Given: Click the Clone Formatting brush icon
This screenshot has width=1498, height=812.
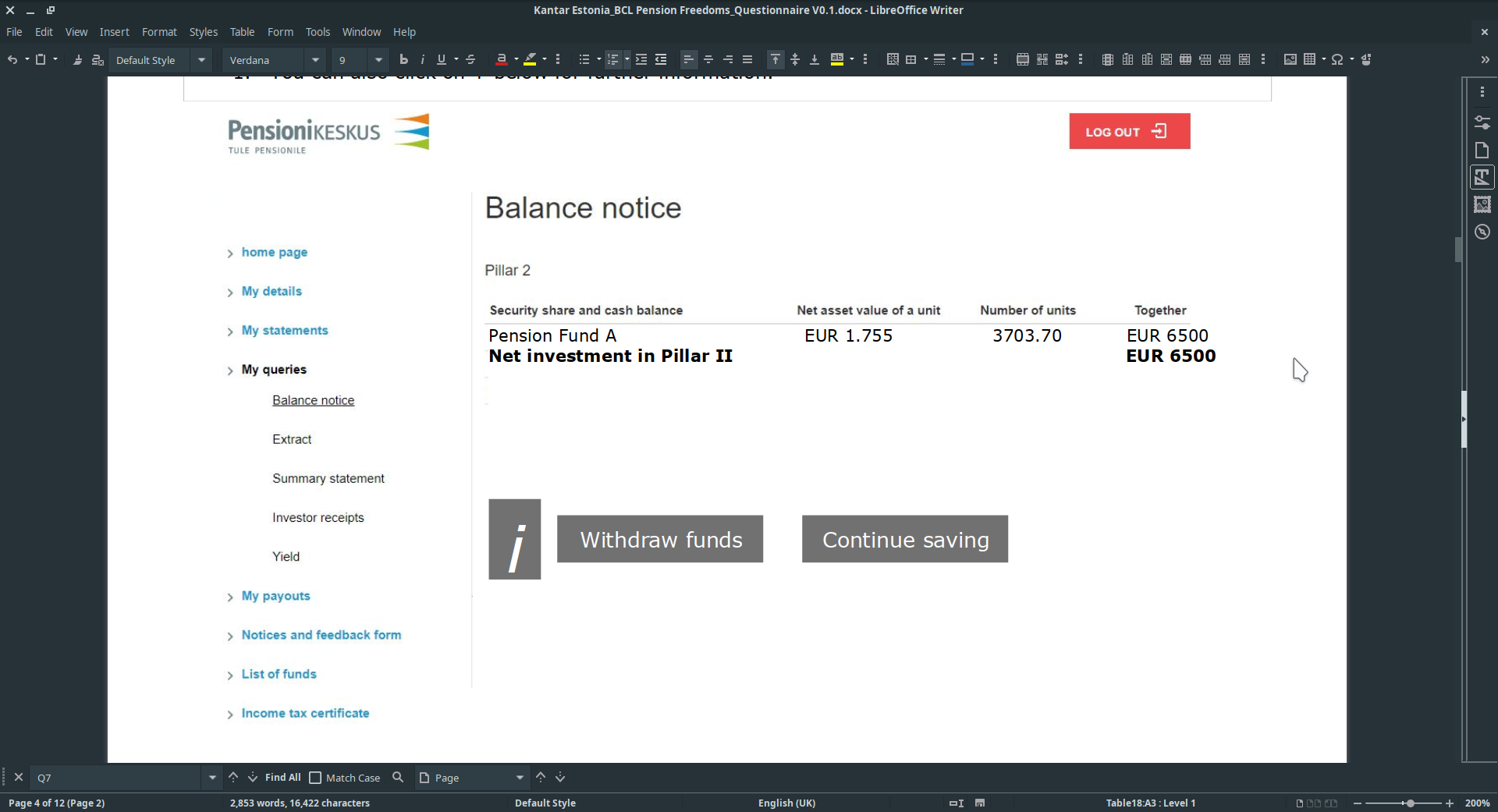Looking at the screenshot, I should 77,59.
